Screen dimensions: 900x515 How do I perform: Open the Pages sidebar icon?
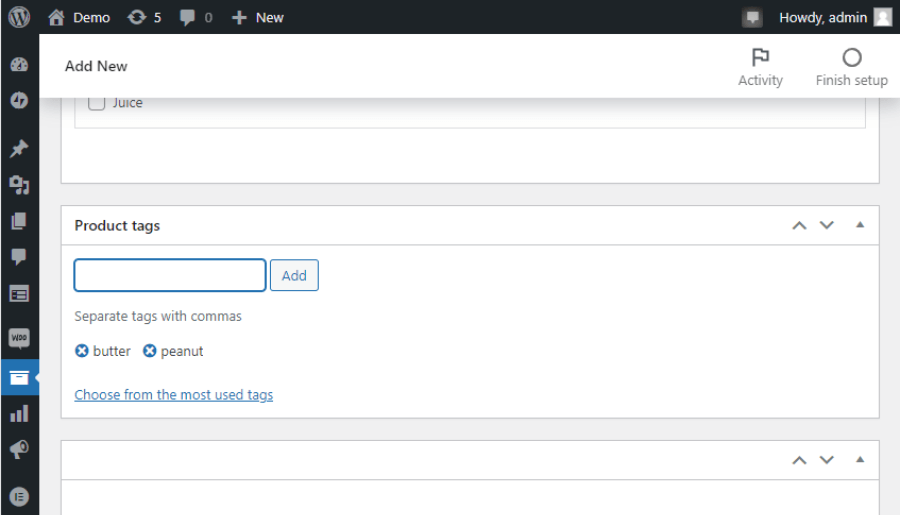pos(19,221)
